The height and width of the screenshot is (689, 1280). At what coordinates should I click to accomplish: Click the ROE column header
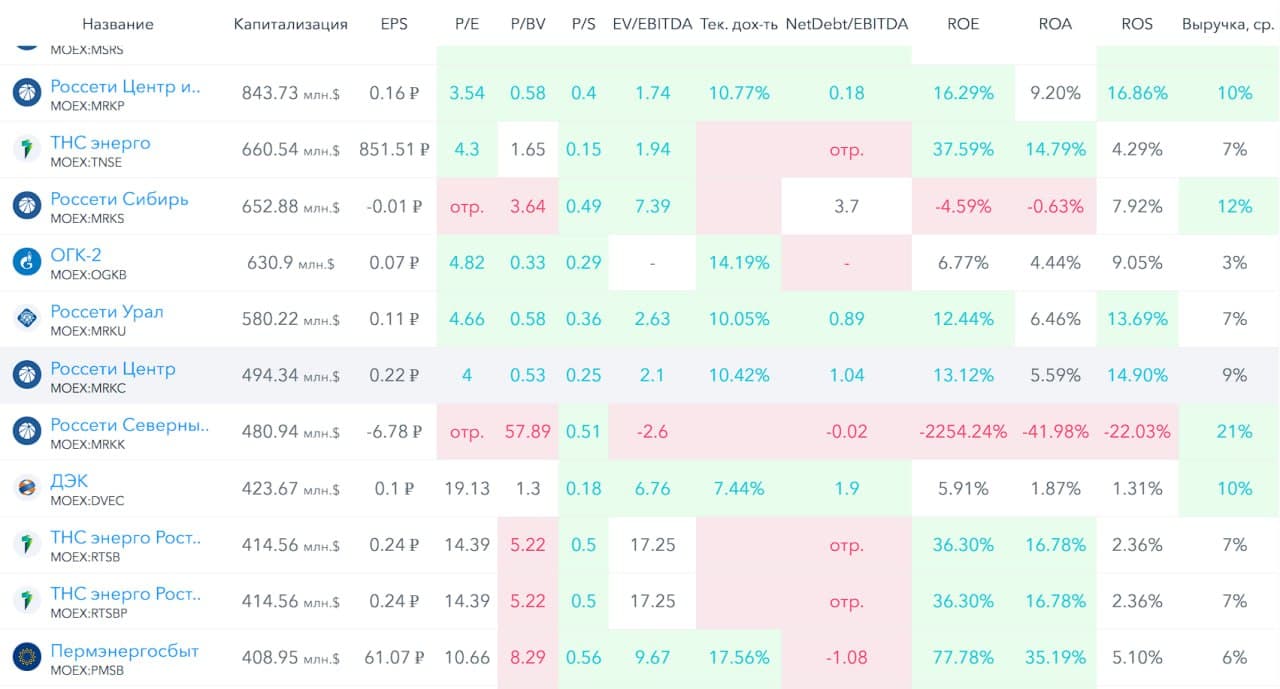click(x=963, y=24)
